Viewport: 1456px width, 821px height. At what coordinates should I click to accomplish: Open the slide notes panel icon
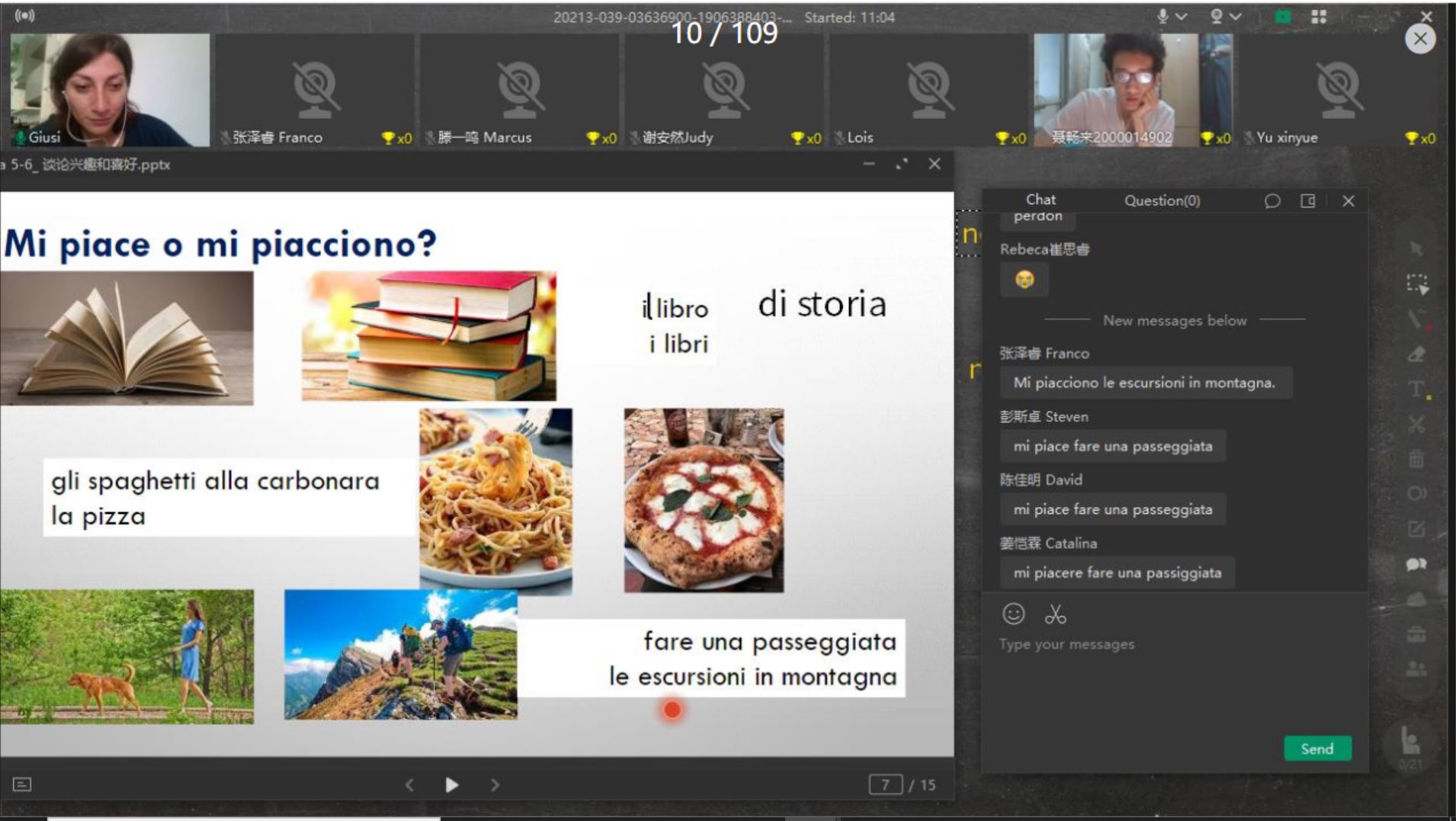(22, 784)
